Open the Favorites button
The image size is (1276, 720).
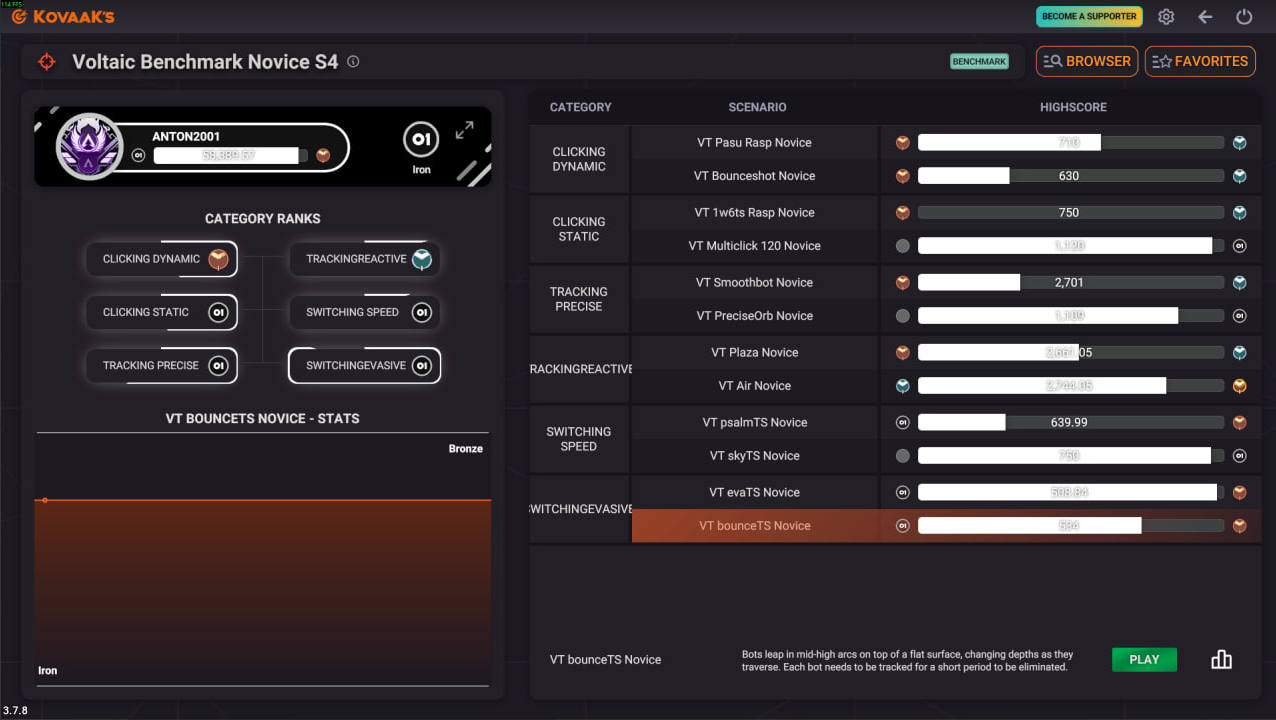(1200, 61)
